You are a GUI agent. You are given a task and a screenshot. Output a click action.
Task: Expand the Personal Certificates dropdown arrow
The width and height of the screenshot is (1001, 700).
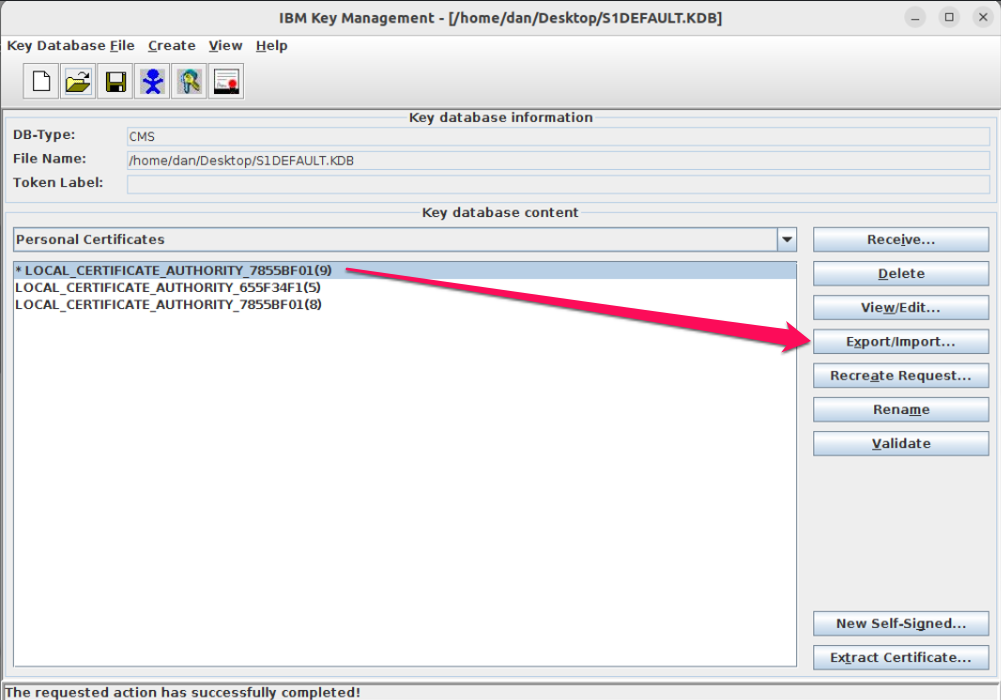pyautogui.click(x=787, y=240)
